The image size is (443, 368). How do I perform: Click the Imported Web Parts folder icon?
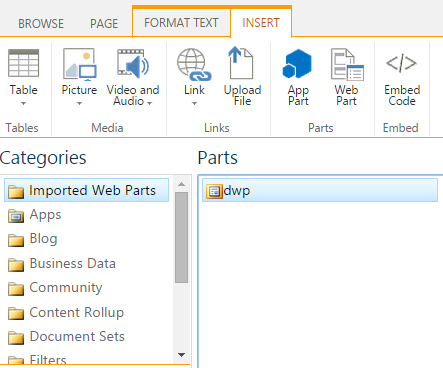coord(16,192)
